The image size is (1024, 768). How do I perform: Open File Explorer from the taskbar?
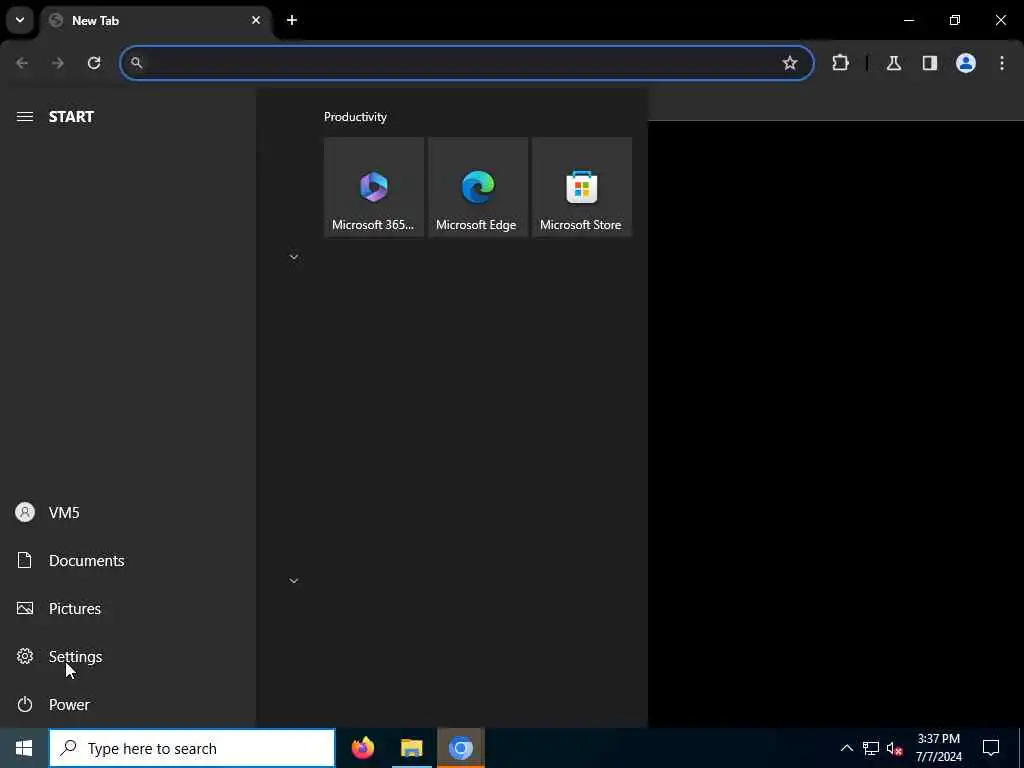[x=411, y=748]
